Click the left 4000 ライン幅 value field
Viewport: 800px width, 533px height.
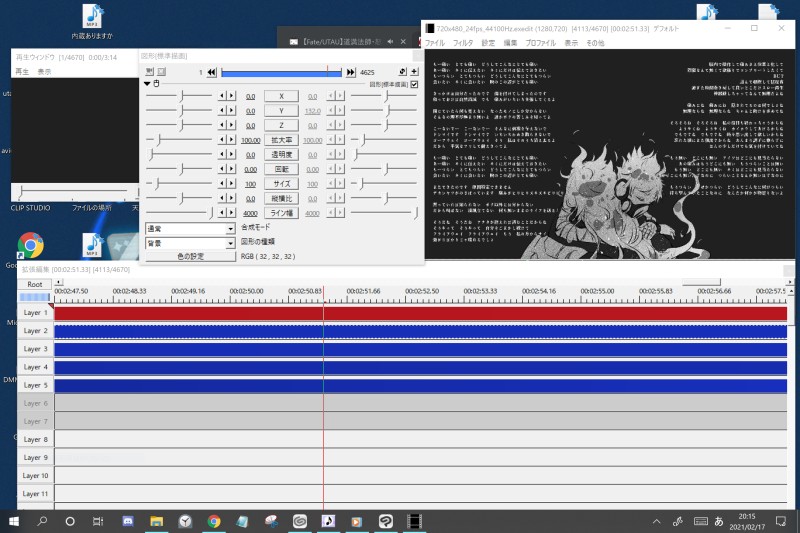pyautogui.click(x=250, y=213)
